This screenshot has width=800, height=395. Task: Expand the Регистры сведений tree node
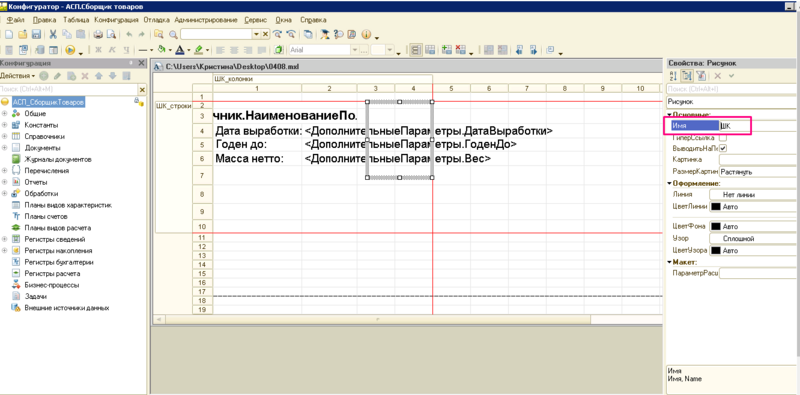coord(5,239)
